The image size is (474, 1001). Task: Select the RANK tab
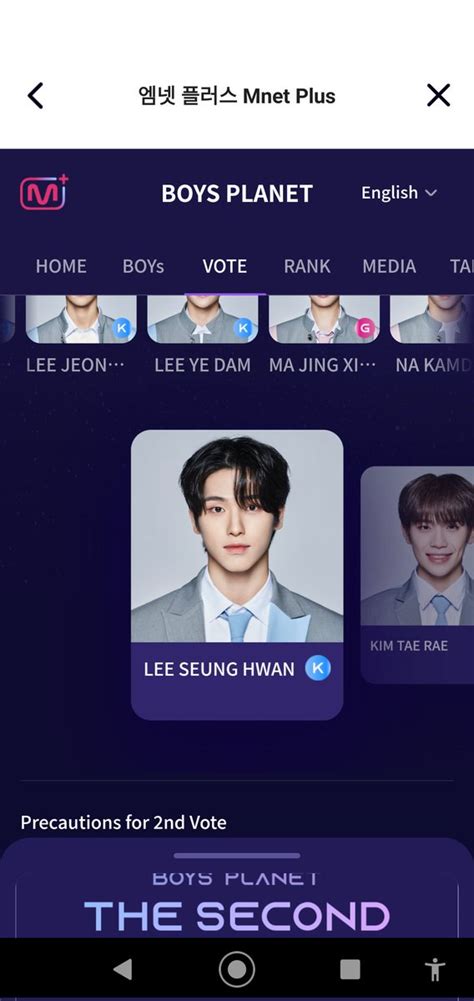point(307,266)
